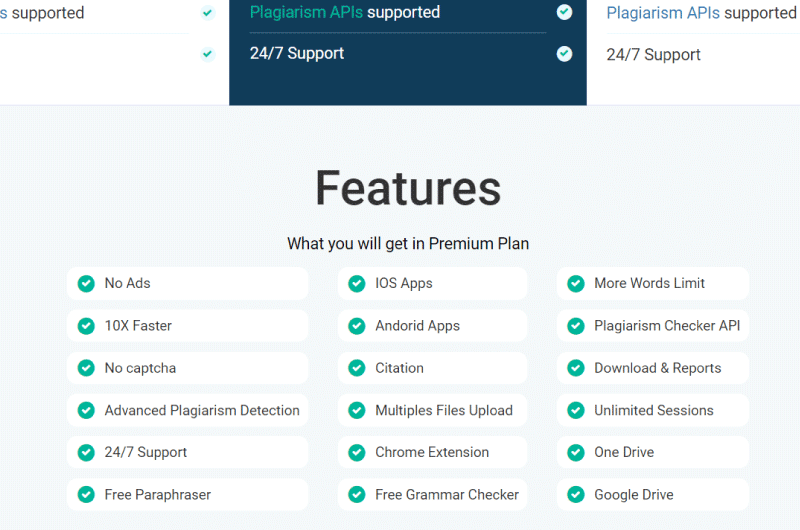Open Plagiarism APIs link in right white card
The width and height of the screenshot is (800, 530).
coord(663,13)
